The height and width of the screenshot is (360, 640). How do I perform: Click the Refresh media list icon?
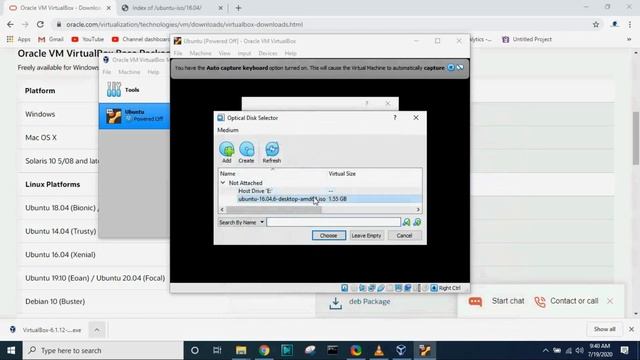[x=271, y=152]
